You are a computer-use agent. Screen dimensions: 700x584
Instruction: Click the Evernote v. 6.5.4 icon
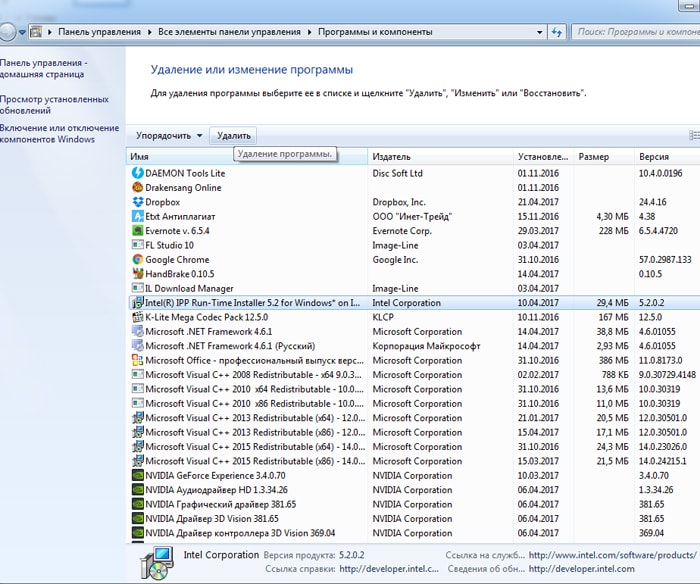click(138, 230)
